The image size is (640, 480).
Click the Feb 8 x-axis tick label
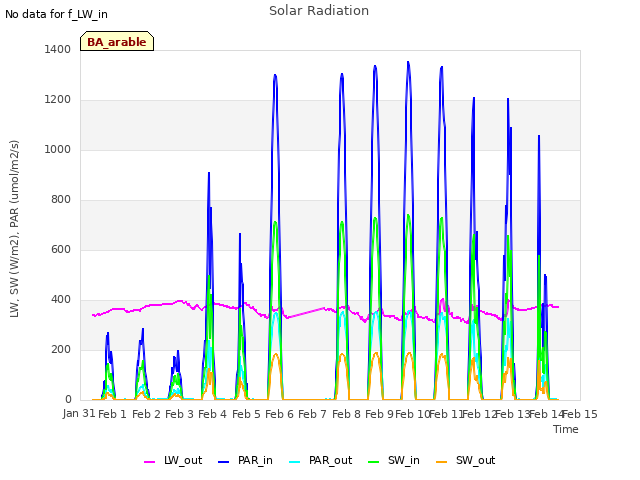click(x=346, y=414)
